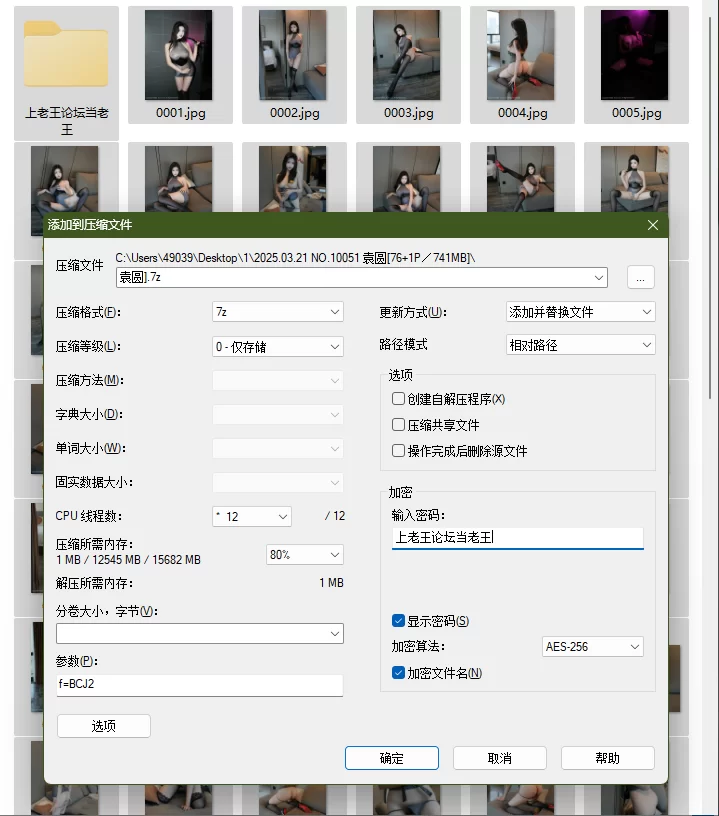This screenshot has height=816, width=719.
Task: Click the archive path text above the name field
Action: (295, 258)
